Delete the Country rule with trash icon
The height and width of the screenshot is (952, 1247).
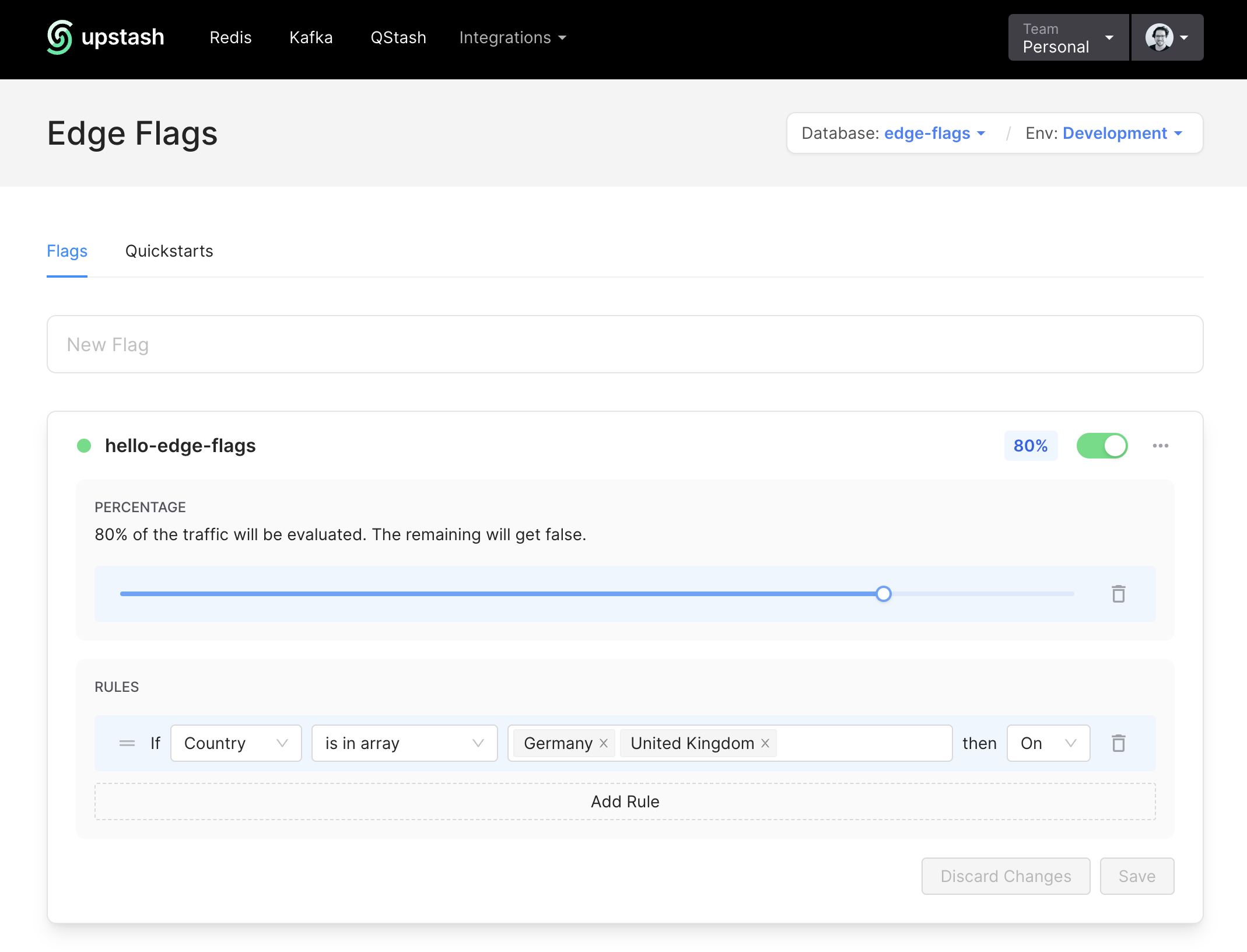pos(1118,743)
